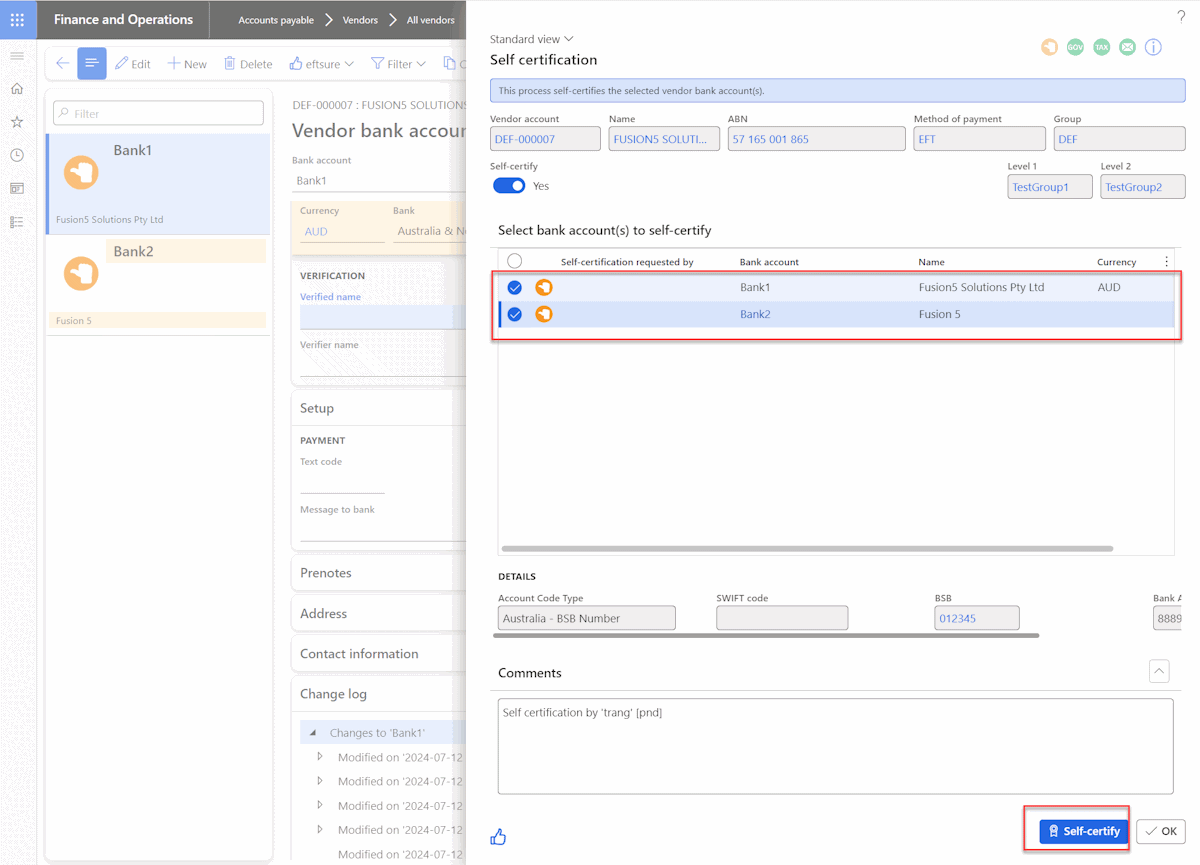Click the copy icon at toolbar's right edge
This screenshot has height=865, width=1200.
(450, 63)
